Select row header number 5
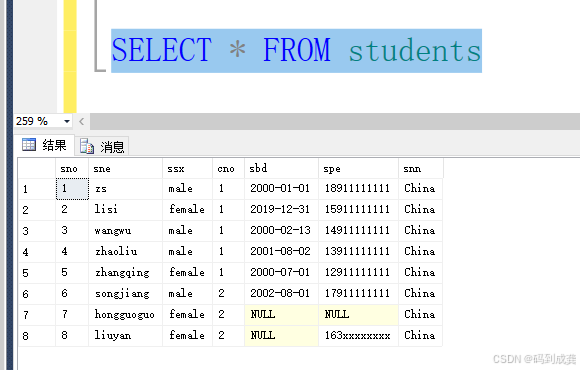The image size is (580, 370). tap(37, 273)
